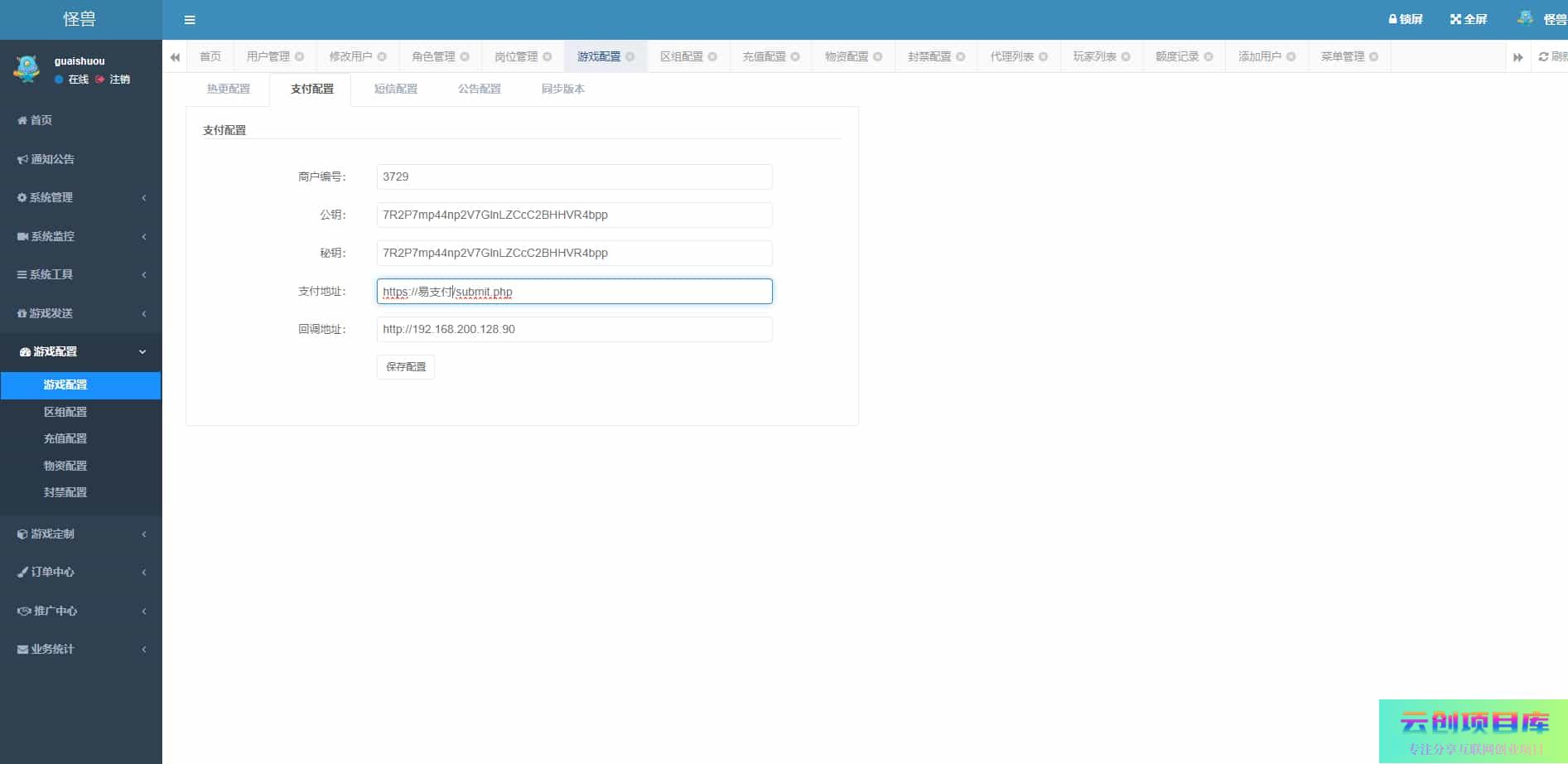Switch to the 短信配置 tab
The width and height of the screenshot is (1568, 764).
coord(395,89)
